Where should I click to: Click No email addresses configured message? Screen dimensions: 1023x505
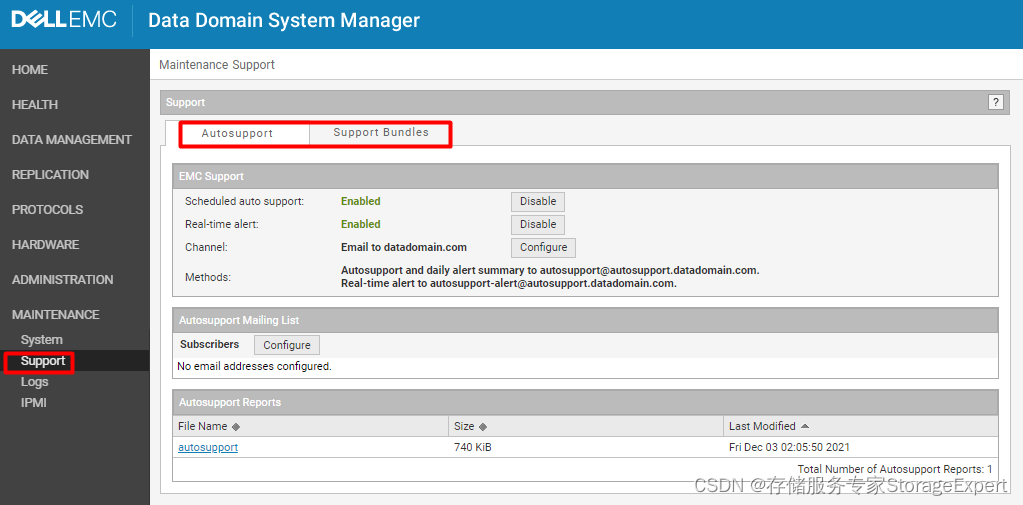coord(254,367)
